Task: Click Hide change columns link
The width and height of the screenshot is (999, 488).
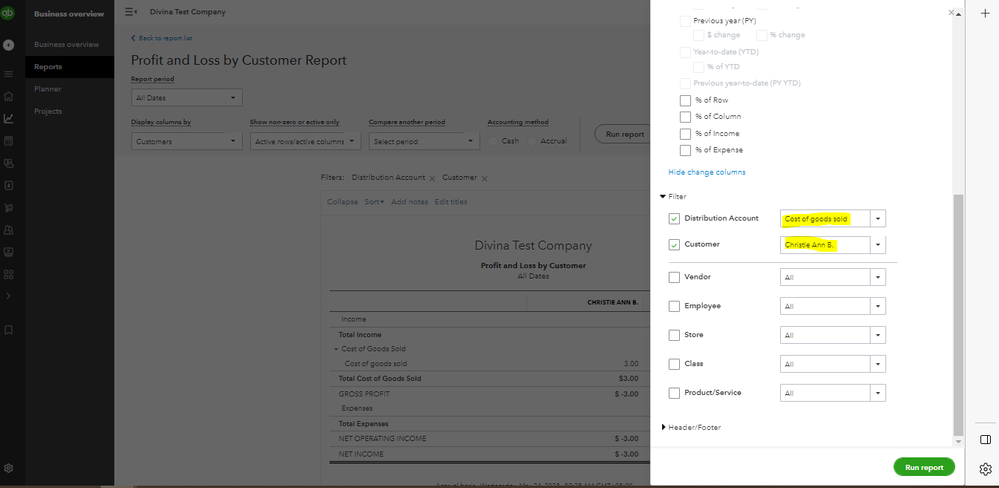Action: [x=706, y=172]
